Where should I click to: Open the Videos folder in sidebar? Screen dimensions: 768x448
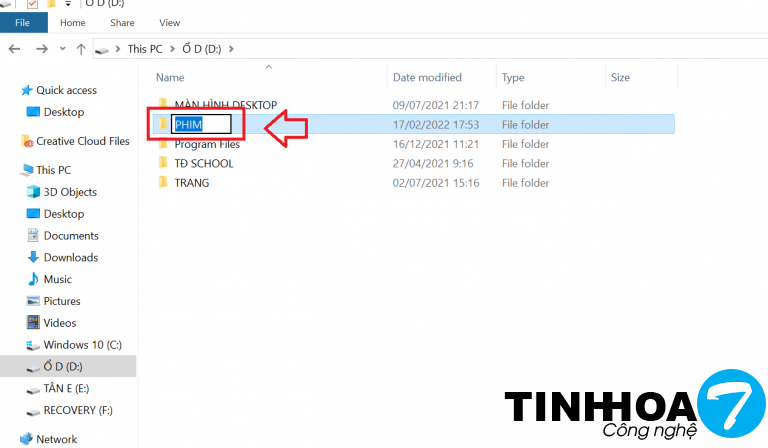[59, 323]
